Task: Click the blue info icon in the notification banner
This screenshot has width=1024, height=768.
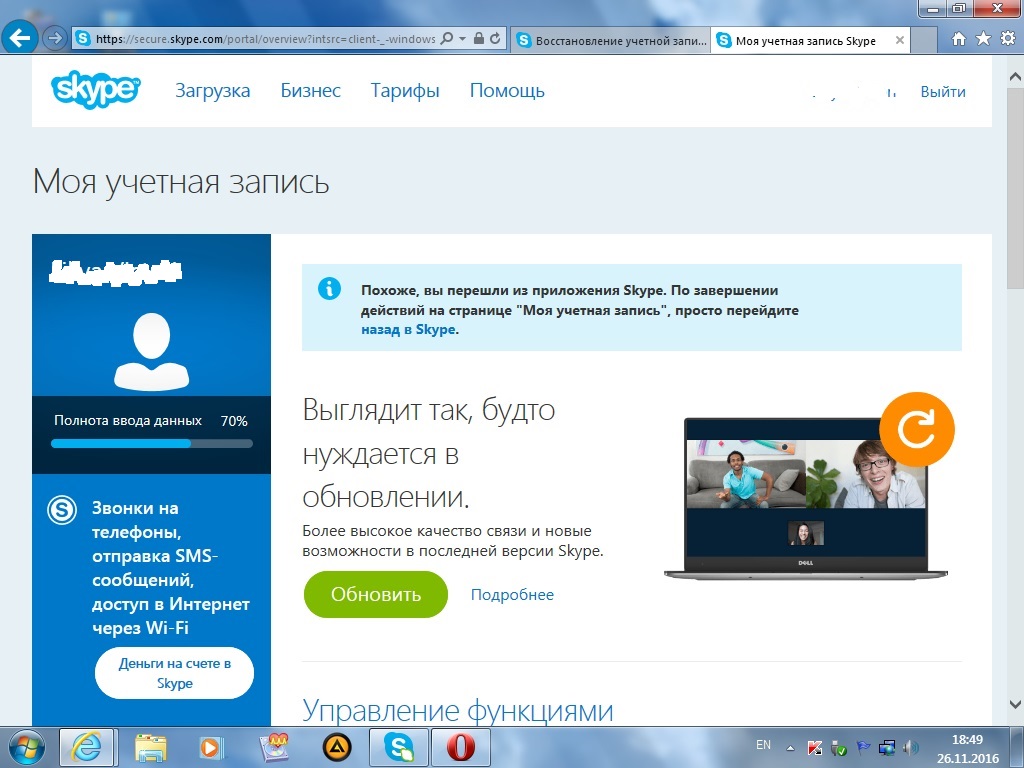Action: tap(330, 288)
